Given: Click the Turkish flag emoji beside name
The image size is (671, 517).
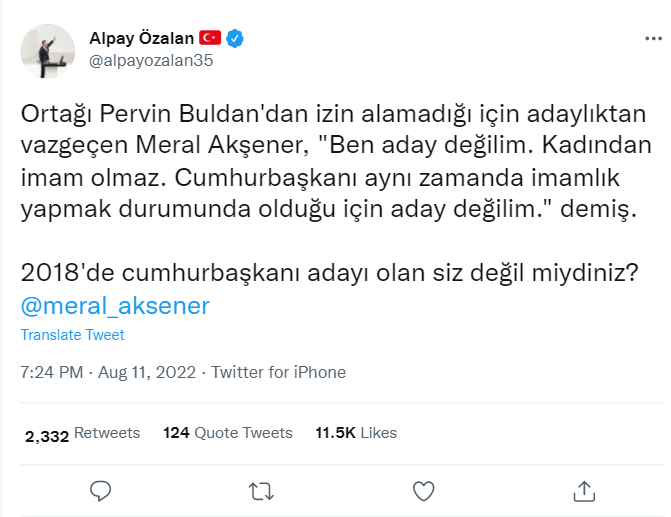Looking at the screenshot, I should (x=210, y=38).
